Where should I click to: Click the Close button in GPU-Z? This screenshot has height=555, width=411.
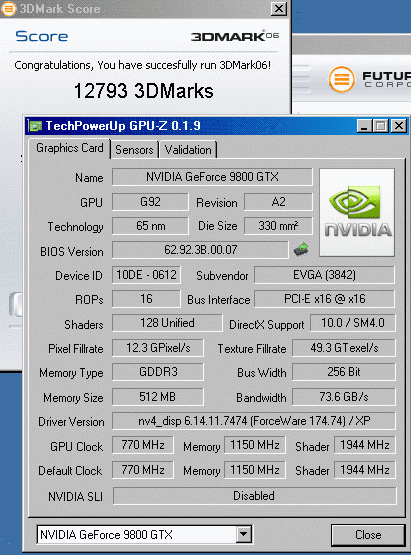[368, 534]
